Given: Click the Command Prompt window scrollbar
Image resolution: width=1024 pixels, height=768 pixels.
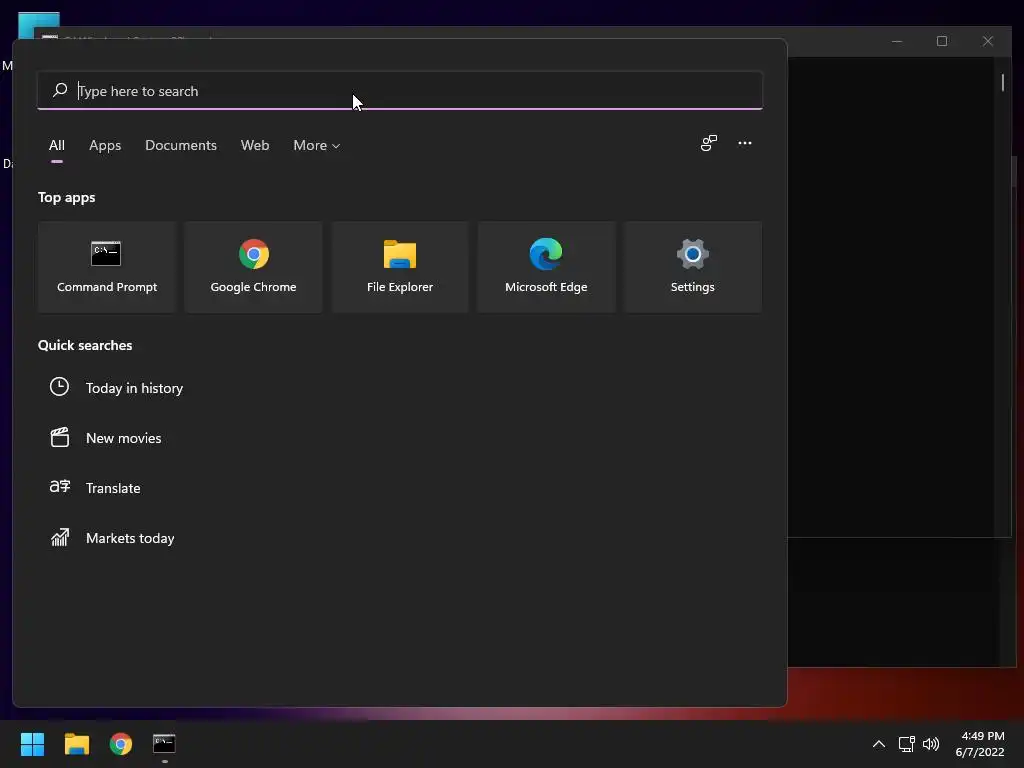Looking at the screenshot, I should click(1003, 82).
